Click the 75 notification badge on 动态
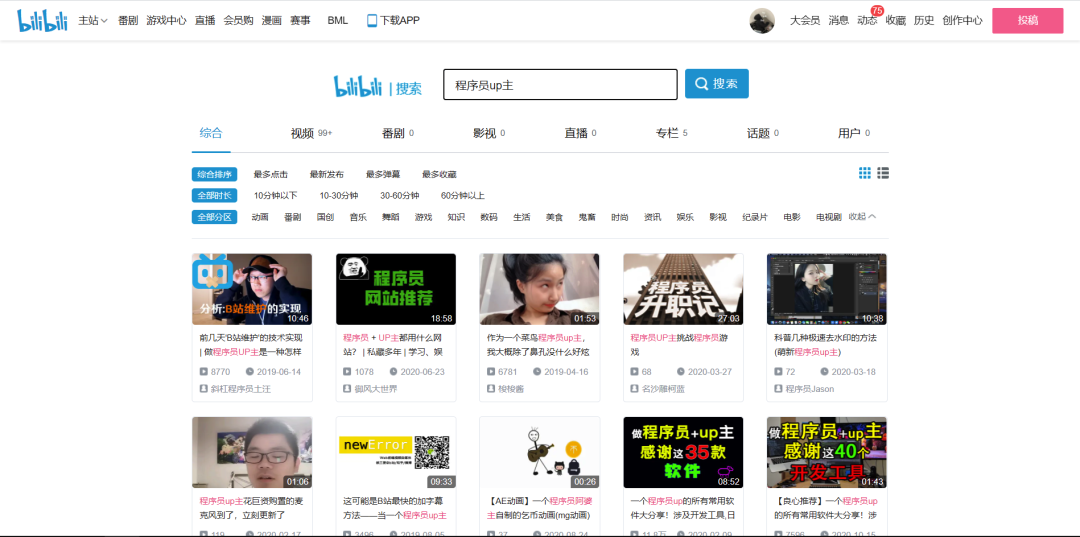 [x=877, y=11]
